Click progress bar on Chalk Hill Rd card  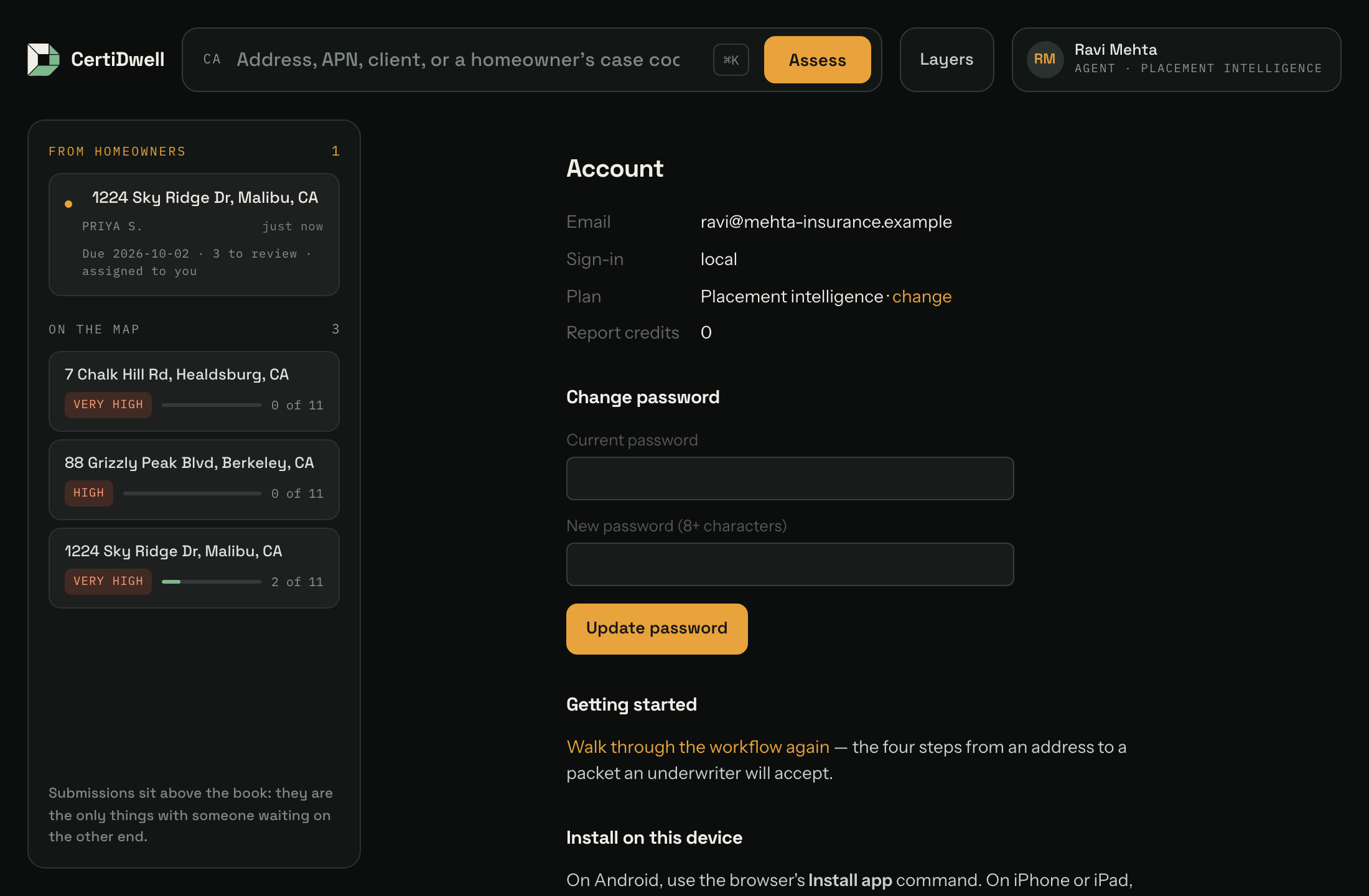(x=212, y=405)
